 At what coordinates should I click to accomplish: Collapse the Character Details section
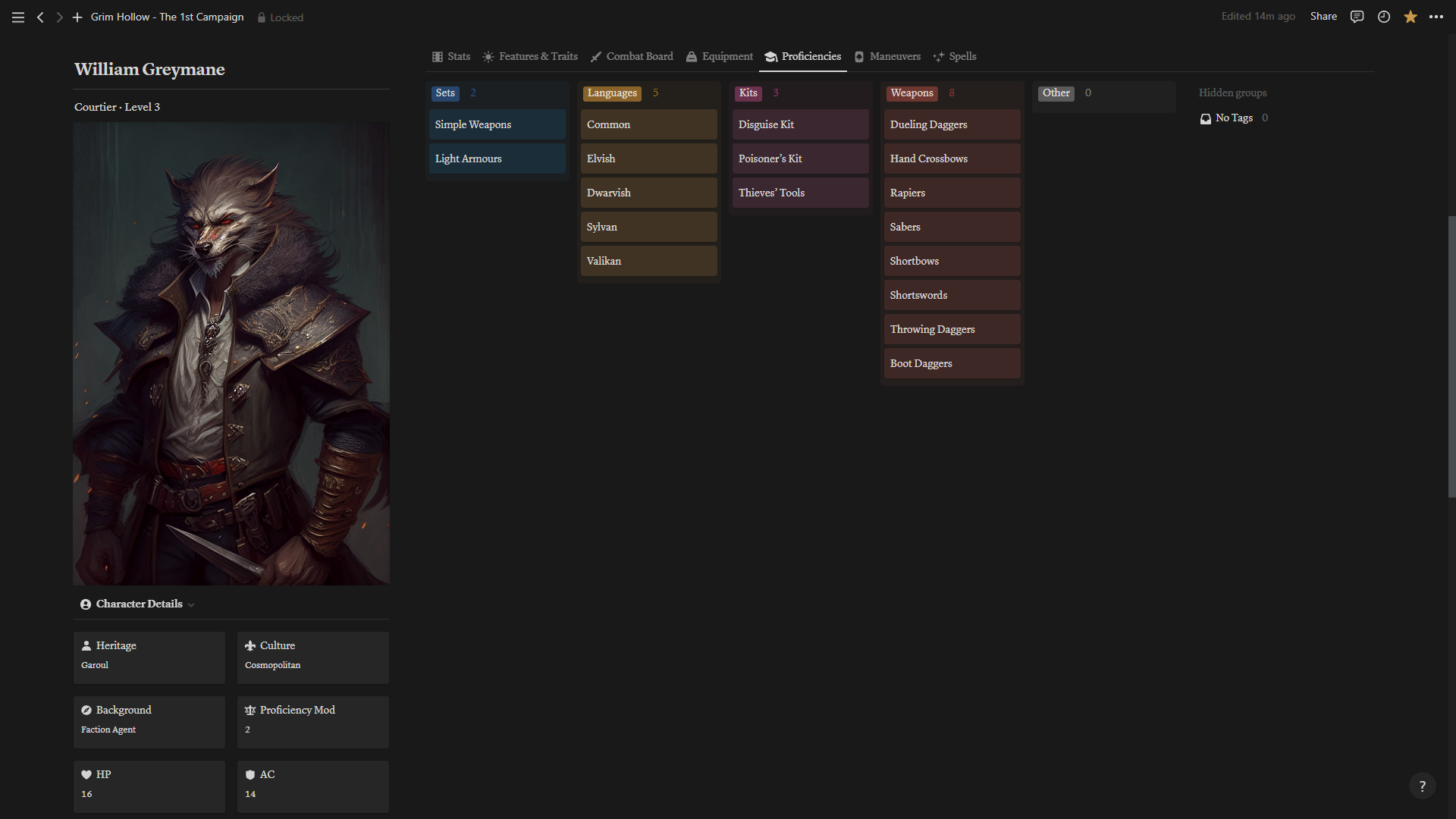191,604
